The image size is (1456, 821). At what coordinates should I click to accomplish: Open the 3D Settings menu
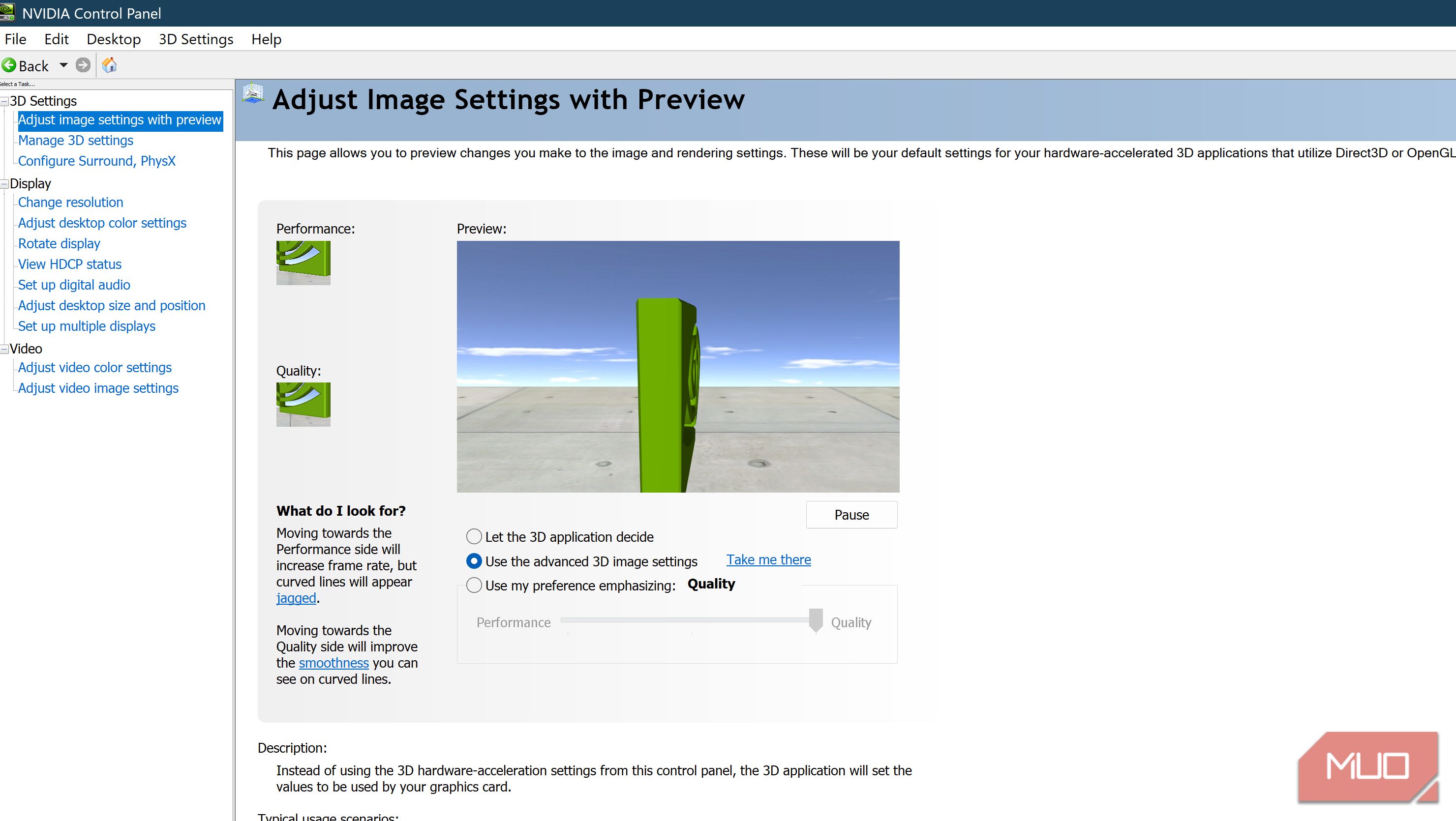tap(196, 39)
